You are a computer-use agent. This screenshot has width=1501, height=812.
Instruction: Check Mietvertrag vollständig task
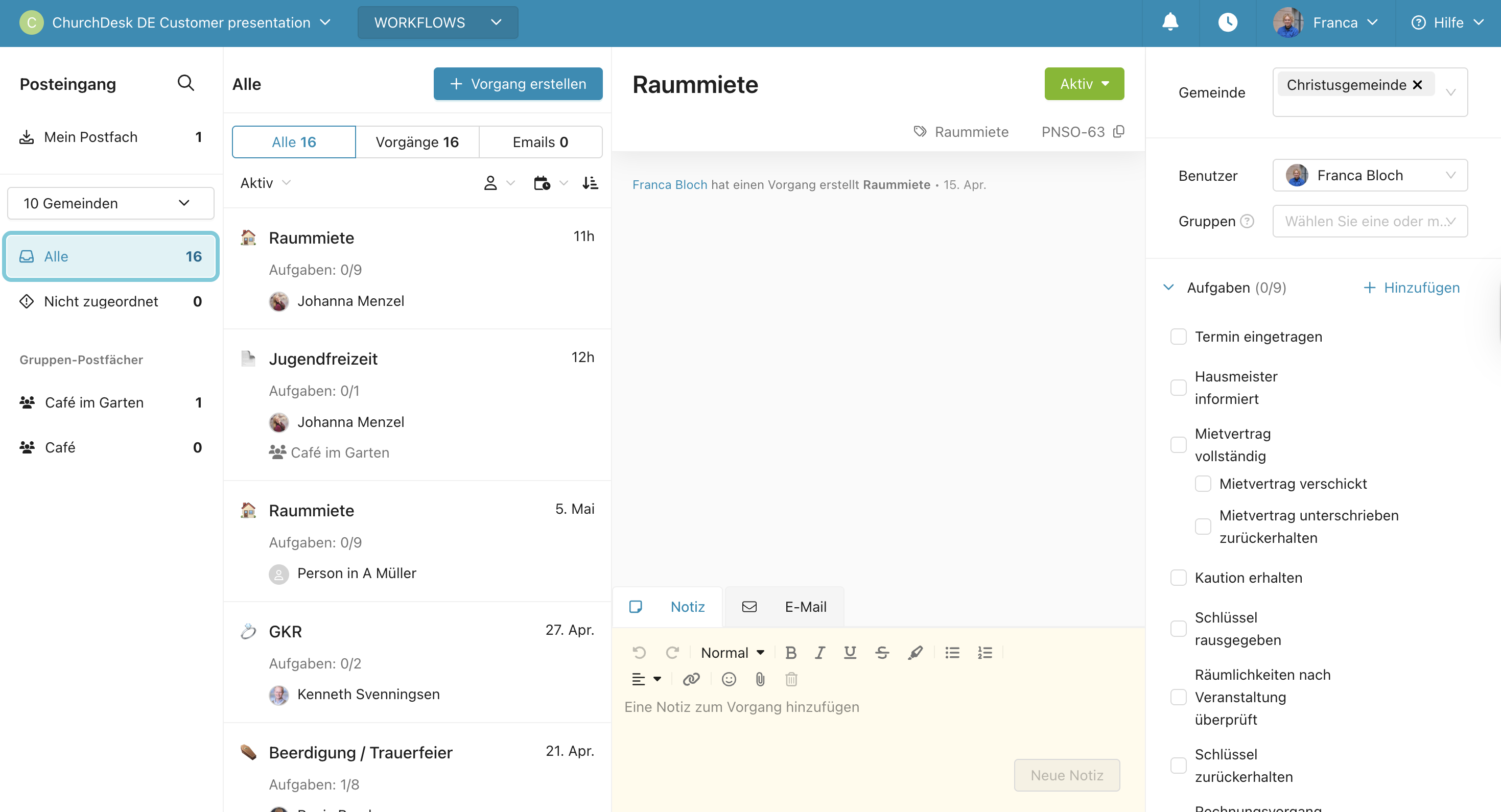1178,444
